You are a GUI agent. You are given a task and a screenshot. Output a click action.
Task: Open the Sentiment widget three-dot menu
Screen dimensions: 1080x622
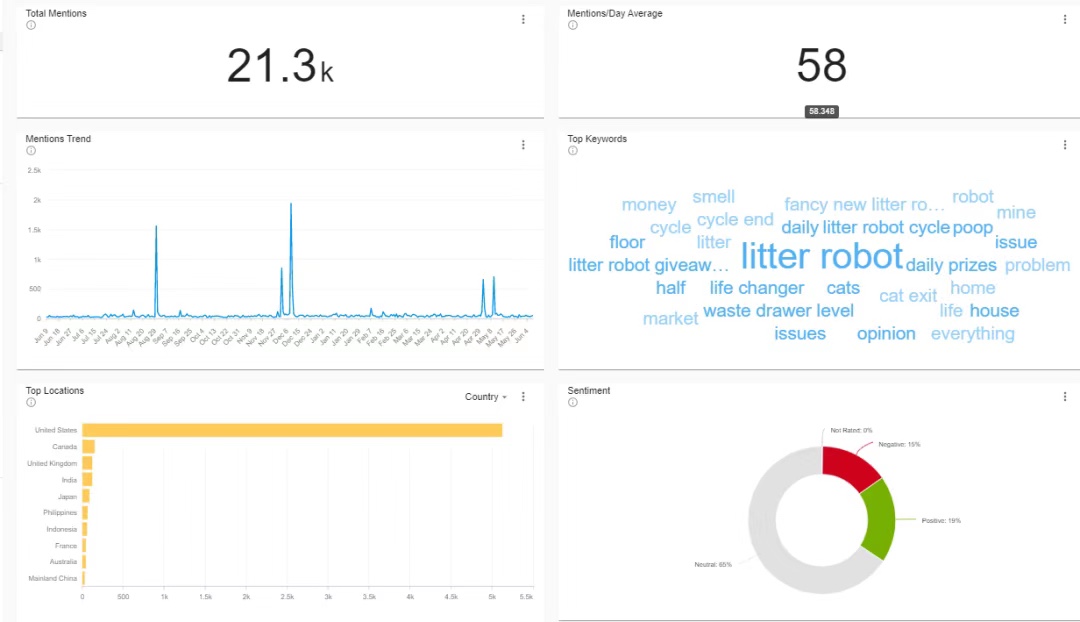click(1065, 397)
